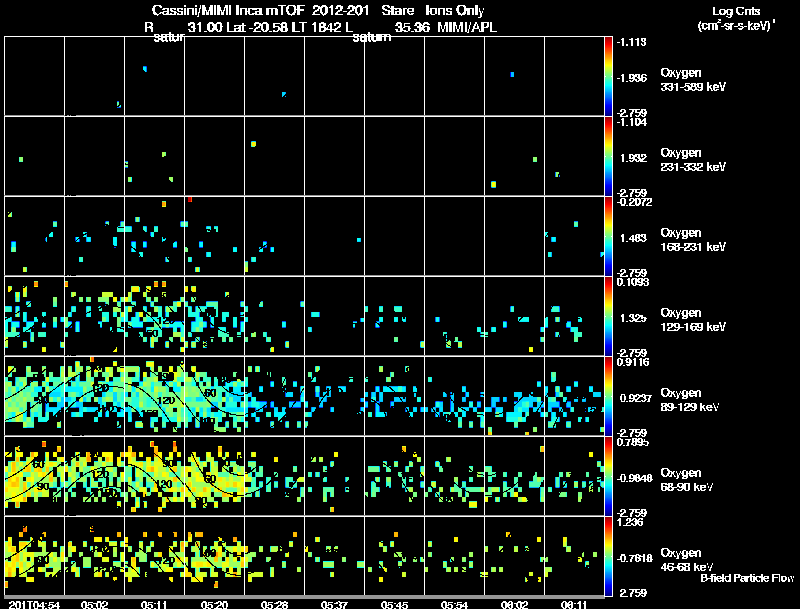800x609 pixels.
Task: Click the "06:11" time tick label
Action: tap(574, 605)
